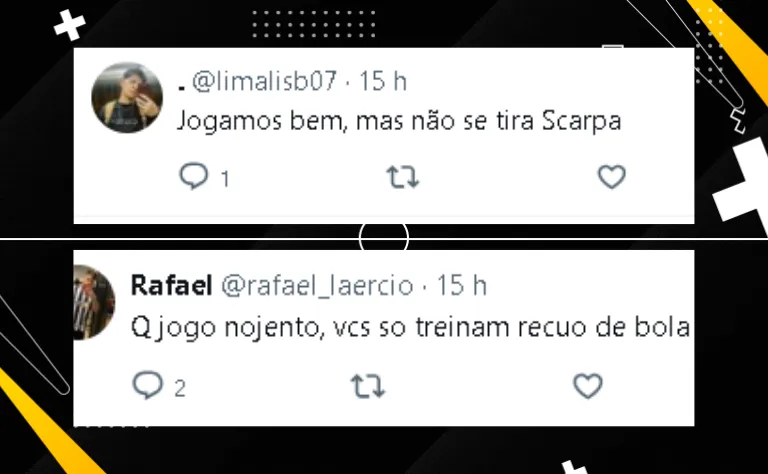This screenshot has height=474, width=768.
Task: Like the tweet about Scarpa
Action: pyautogui.click(x=612, y=177)
